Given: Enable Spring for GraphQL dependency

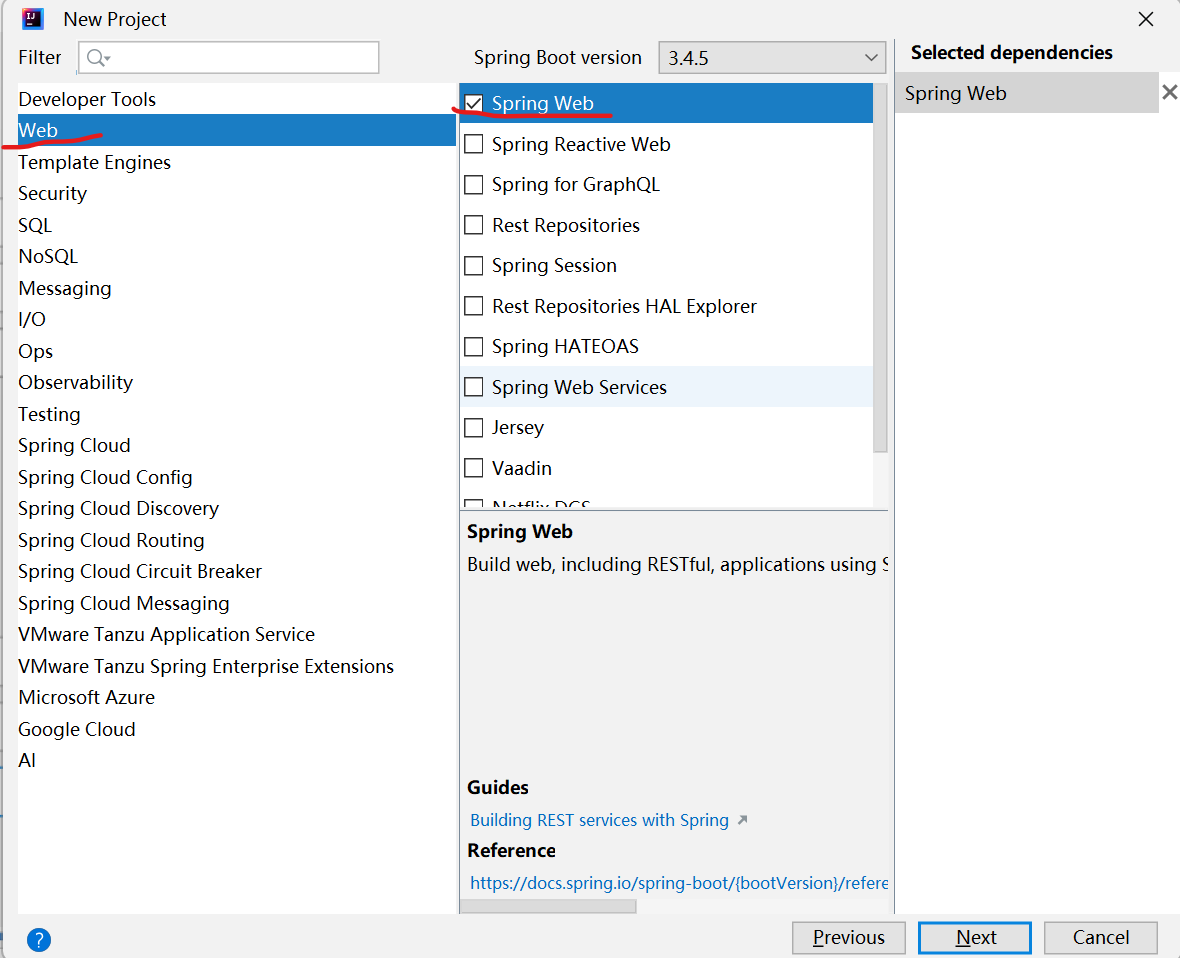Looking at the screenshot, I should click(473, 184).
